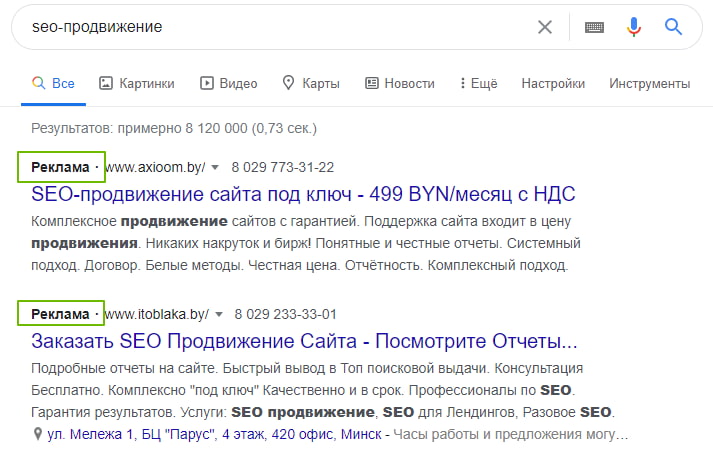The image size is (713, 476).
Task: Switch to the Картинки tab
Action: [136, 83]
